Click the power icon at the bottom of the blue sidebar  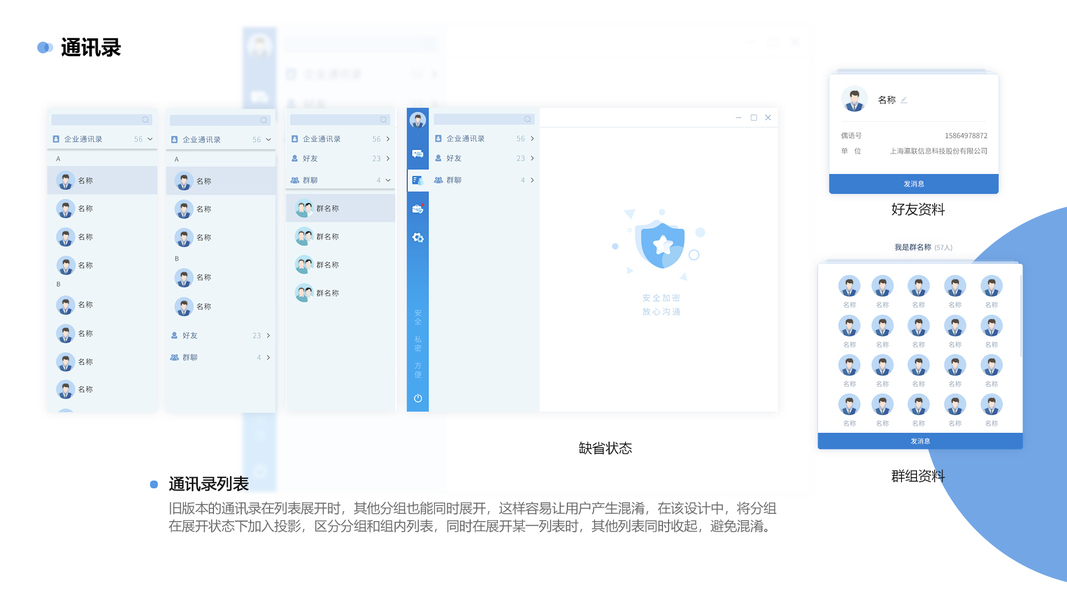point(418,399)
